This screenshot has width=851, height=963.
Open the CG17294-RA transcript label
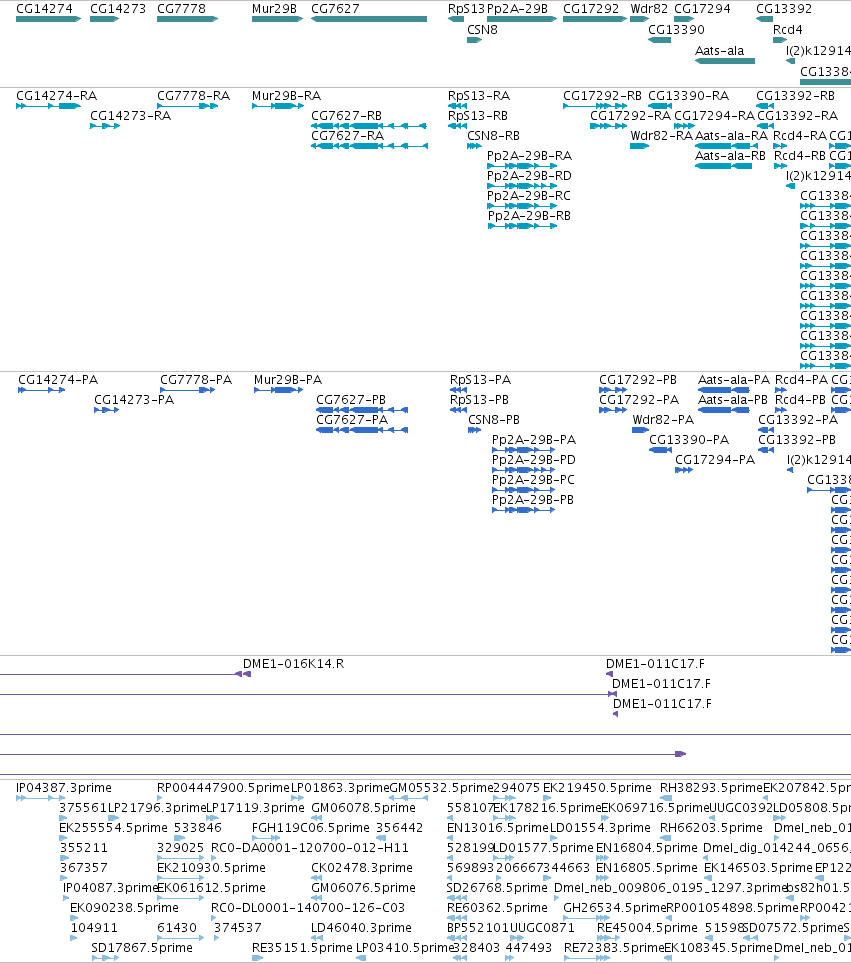click(x=714, y=115)
